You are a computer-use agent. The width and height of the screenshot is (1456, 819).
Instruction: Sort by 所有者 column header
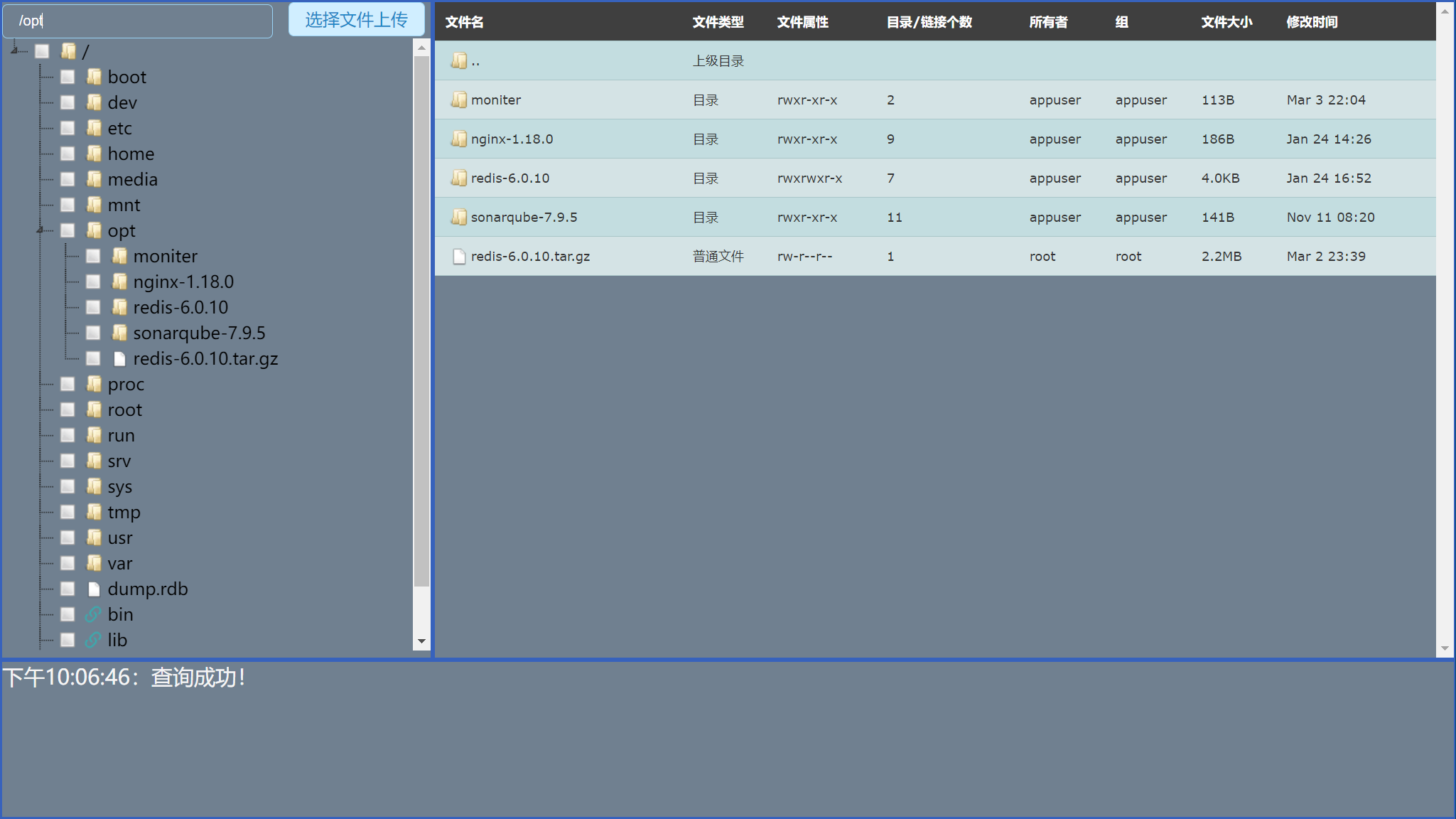[1049, 22]
